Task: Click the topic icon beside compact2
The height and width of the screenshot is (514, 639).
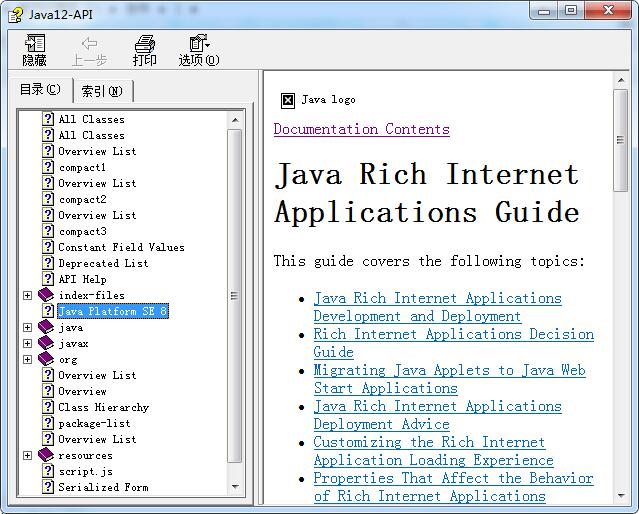Action: click(48, 199)
